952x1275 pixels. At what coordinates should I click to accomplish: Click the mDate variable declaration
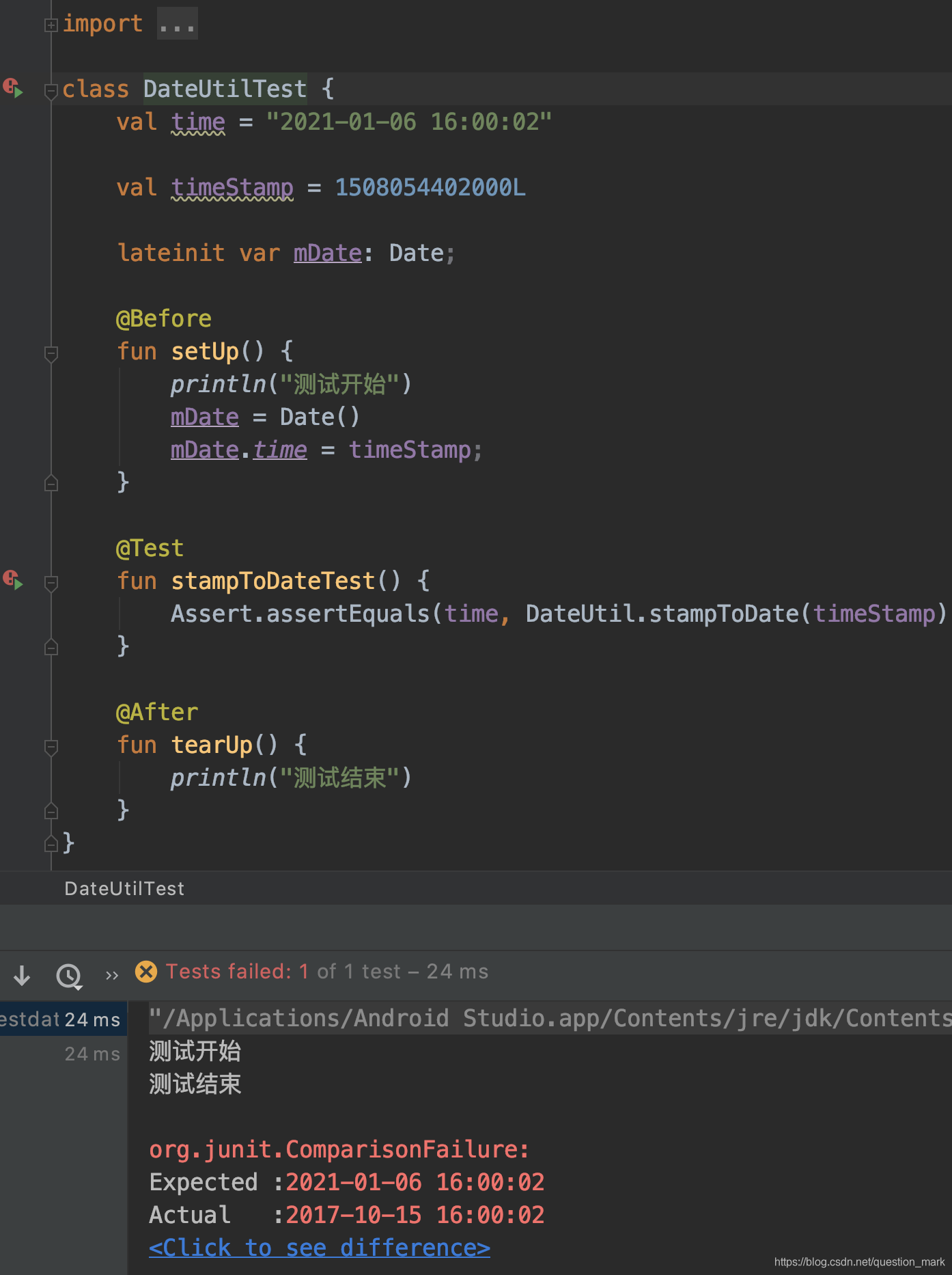click(x=328, y=253)
